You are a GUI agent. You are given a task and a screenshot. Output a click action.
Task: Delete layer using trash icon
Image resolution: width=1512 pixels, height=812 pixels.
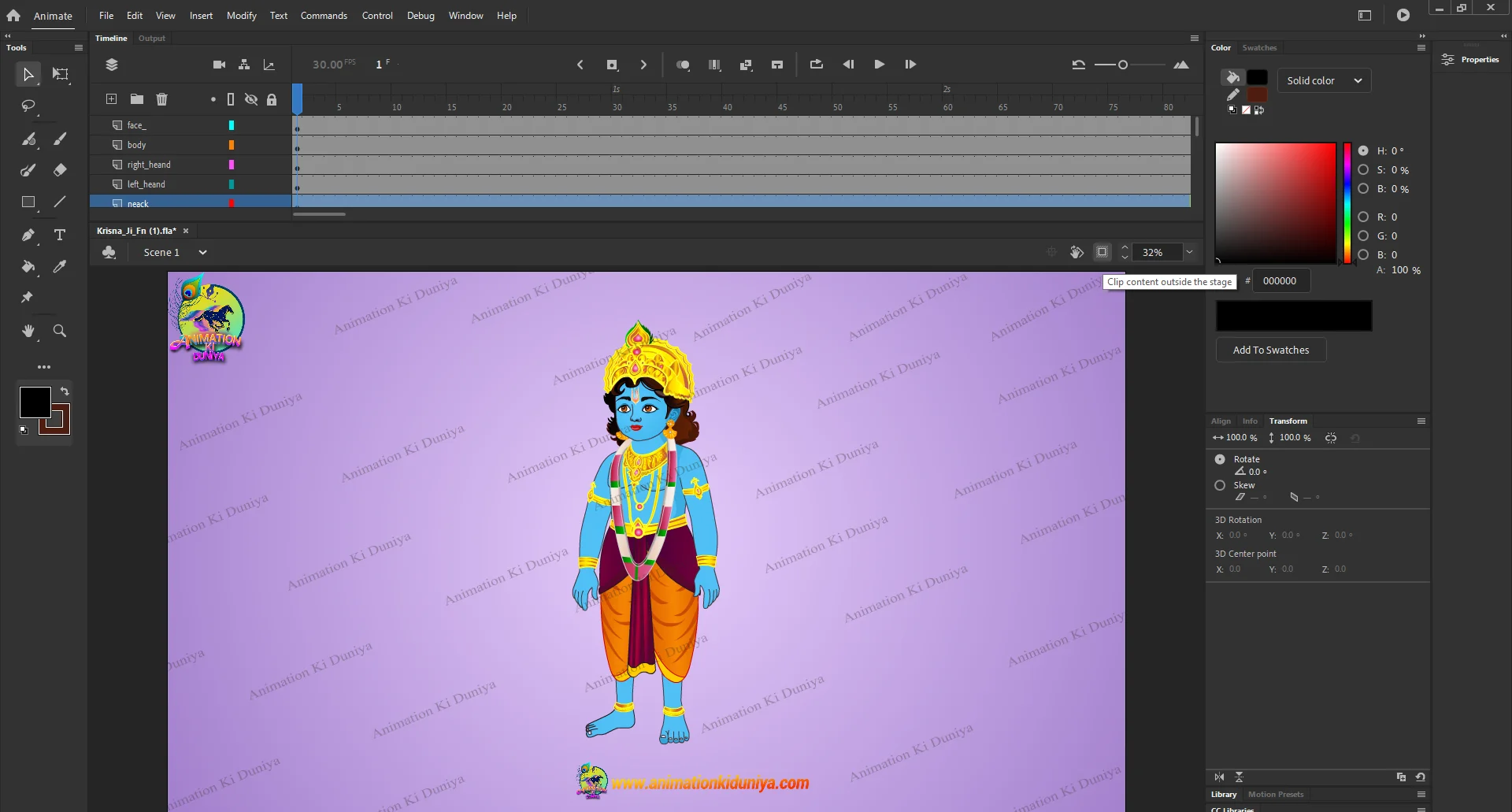(x=161, y=99)
